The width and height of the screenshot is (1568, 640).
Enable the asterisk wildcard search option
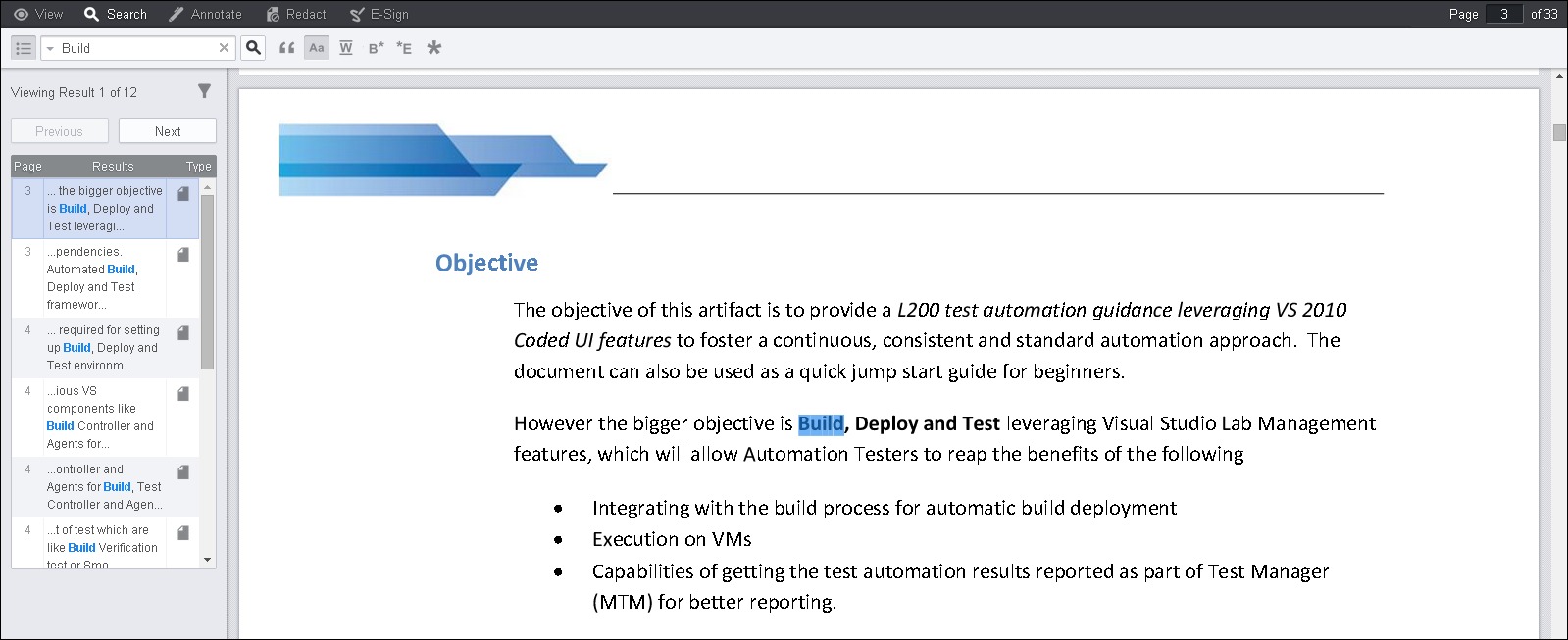[434, 48]
